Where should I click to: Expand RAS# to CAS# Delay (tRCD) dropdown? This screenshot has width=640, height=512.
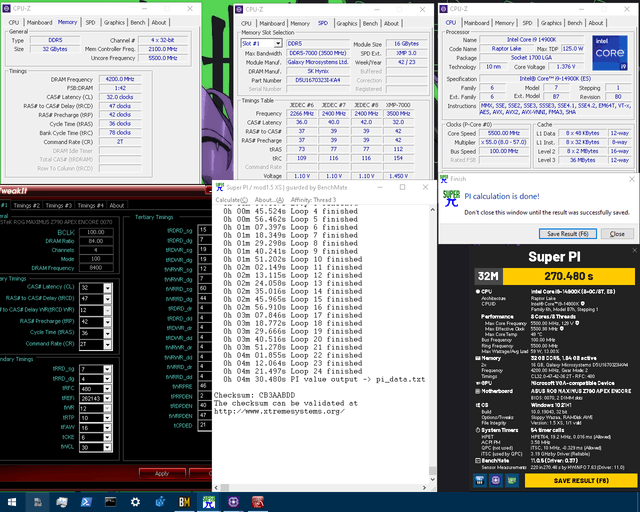coord(107,299)
